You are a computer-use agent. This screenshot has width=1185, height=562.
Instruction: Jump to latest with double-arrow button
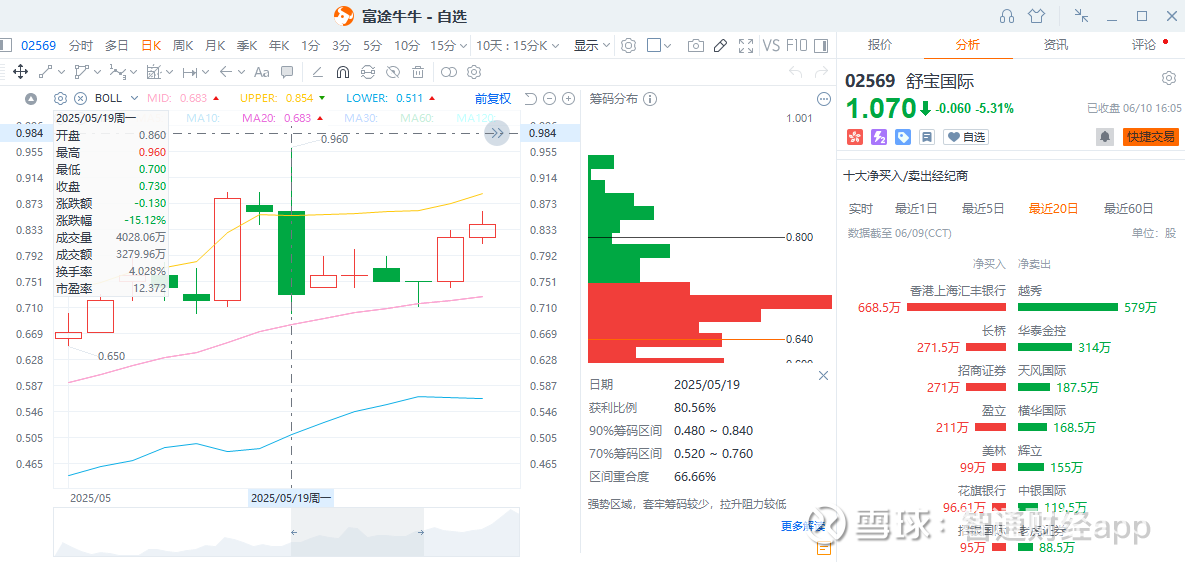(x=497, y=133)
